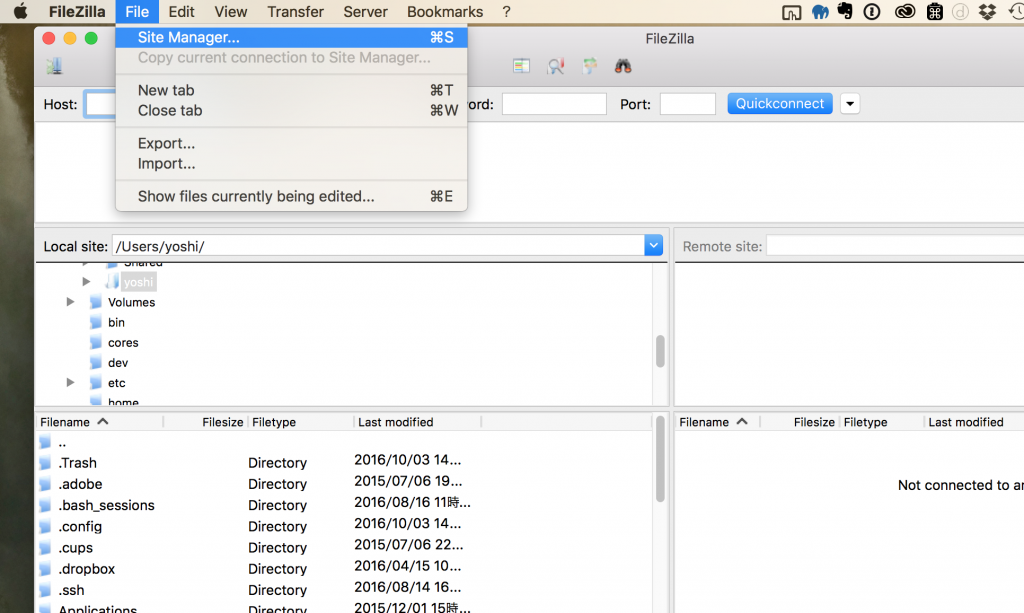Sort remote files by Filename column
1024x613 pixels.
tap(717, 422)
